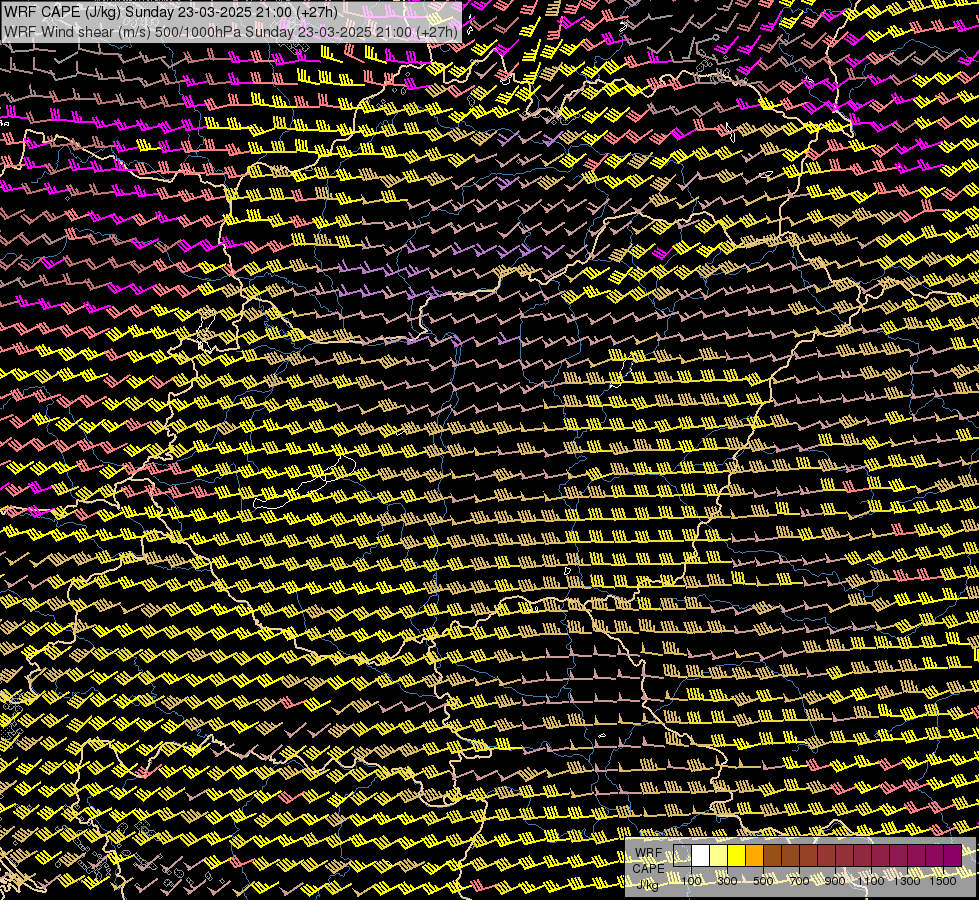
Task: Select the pale yellow CAPE legend swatch
Action: click(719, 855)
